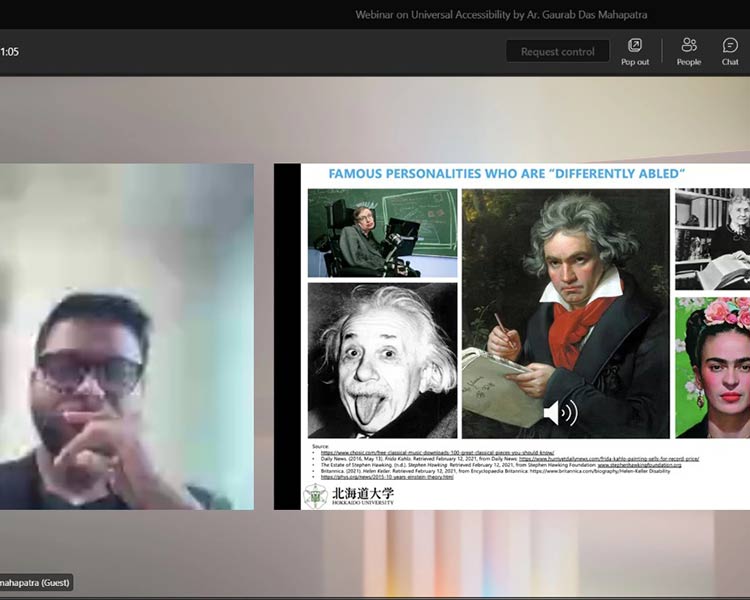Click the Hokkaido University logo
This screenshot has width=750, height=600.
pos(349,496)
